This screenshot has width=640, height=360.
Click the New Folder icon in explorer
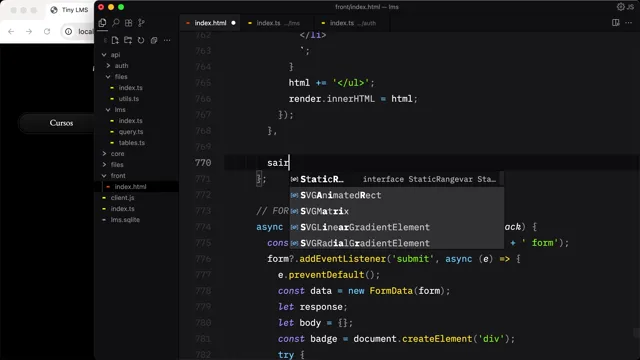[128, 40]
